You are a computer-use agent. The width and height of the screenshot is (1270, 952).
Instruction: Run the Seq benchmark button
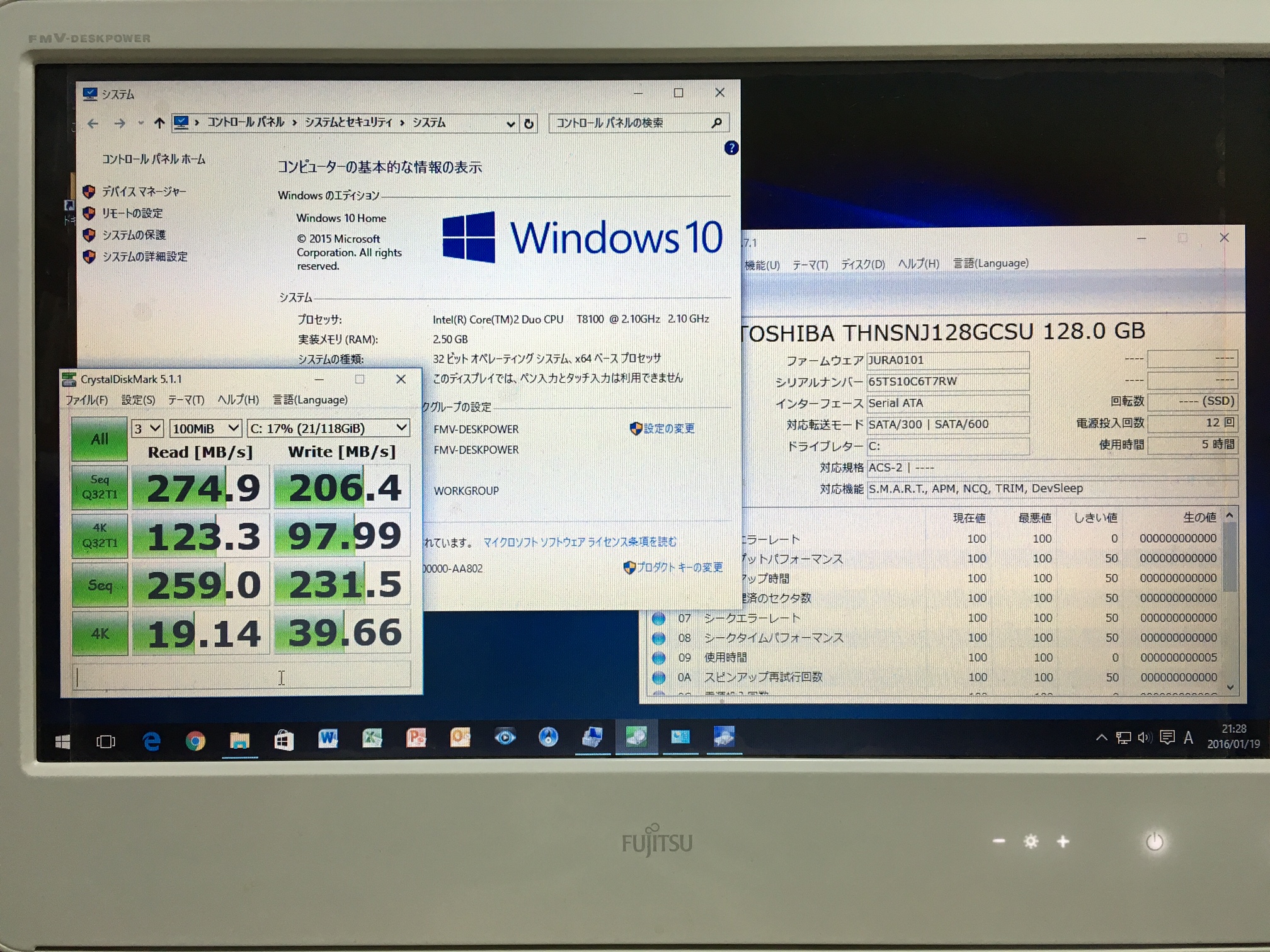tap(100, 584)
